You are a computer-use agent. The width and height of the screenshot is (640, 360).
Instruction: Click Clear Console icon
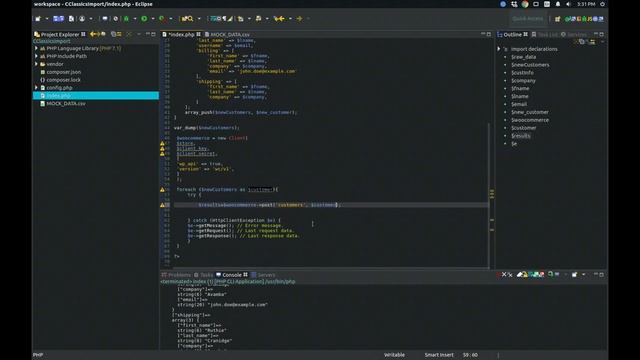pos(520,274)
